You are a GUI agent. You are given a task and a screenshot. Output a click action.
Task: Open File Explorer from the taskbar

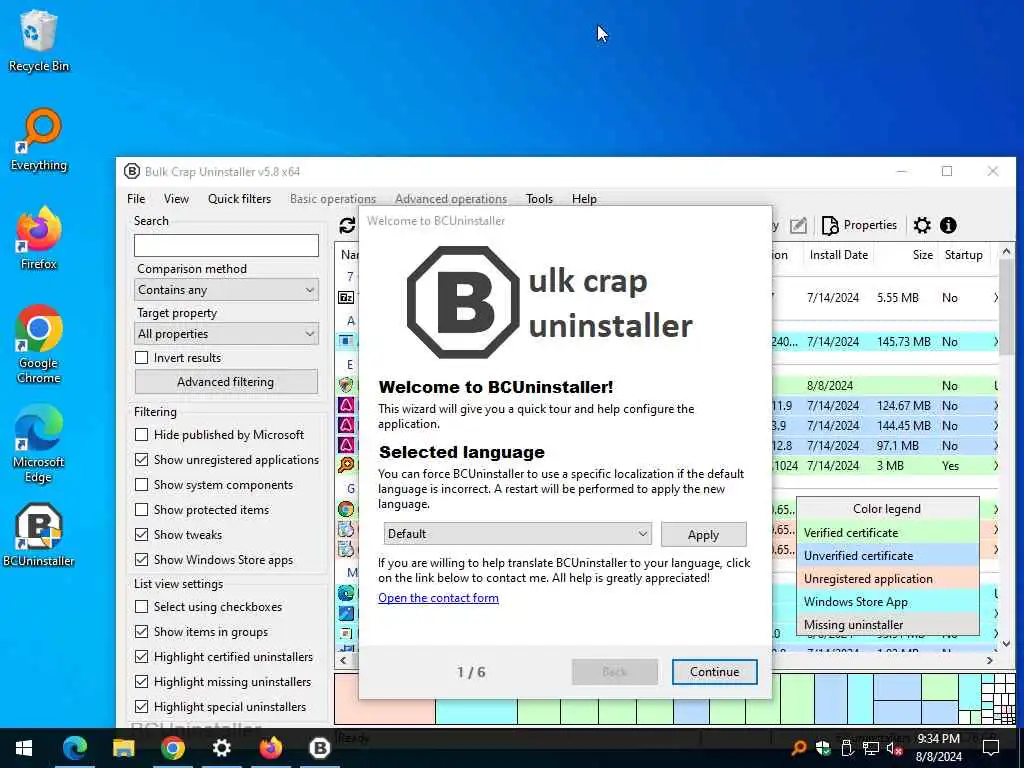(x=123, y=748)
